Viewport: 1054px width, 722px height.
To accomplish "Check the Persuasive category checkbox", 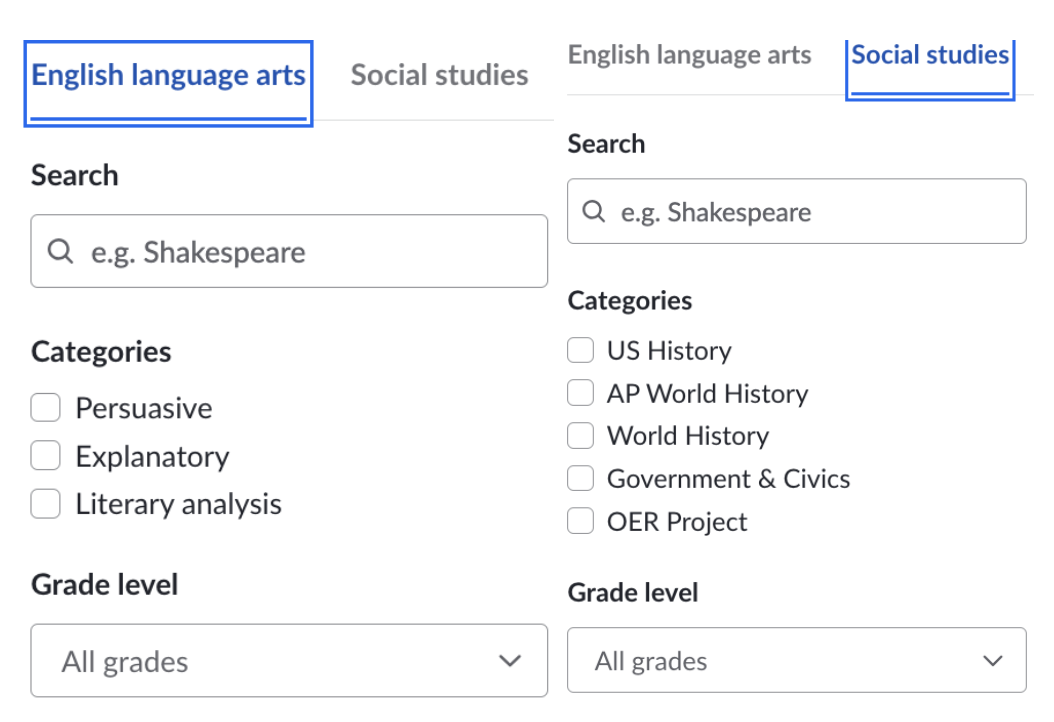I will (45, 407).
